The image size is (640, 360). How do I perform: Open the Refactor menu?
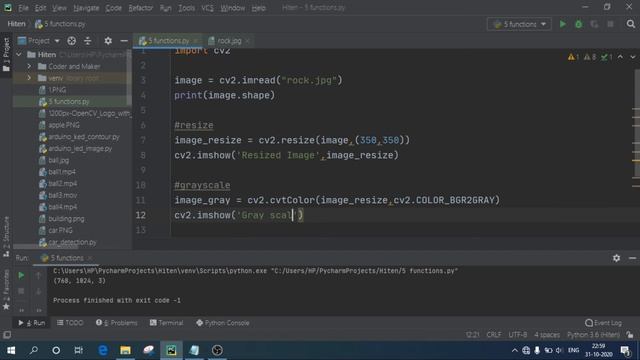[x=140, y=8]
